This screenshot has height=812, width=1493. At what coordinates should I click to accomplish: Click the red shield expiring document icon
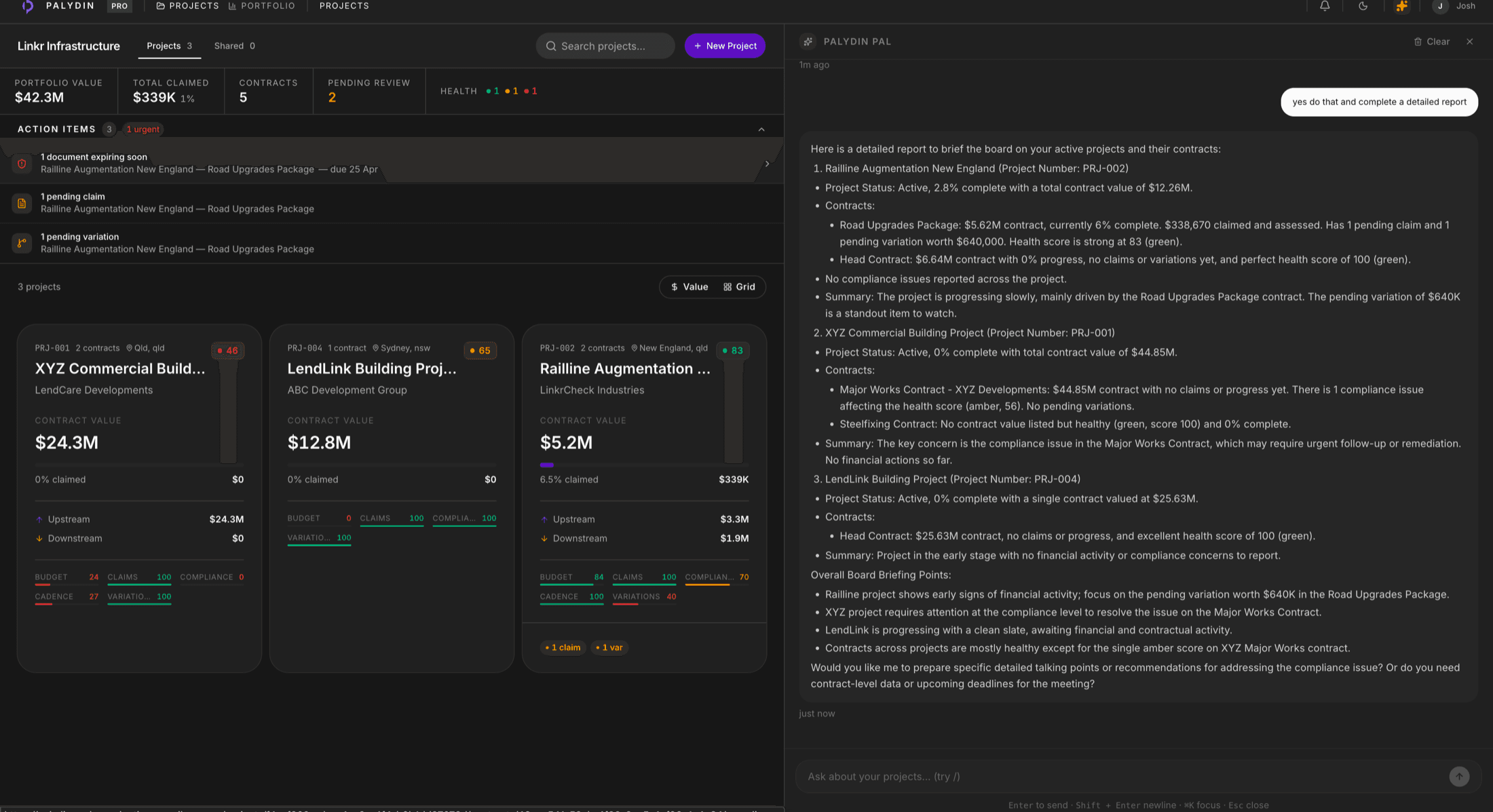(x=22, y=163)
